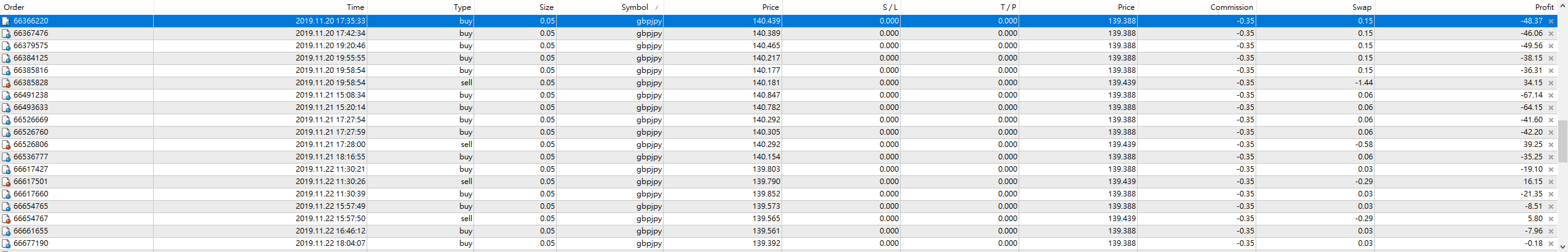Click the sell icon of order 66617501
The width and height of the screenshot is (1568, 252).
(6, 182)
